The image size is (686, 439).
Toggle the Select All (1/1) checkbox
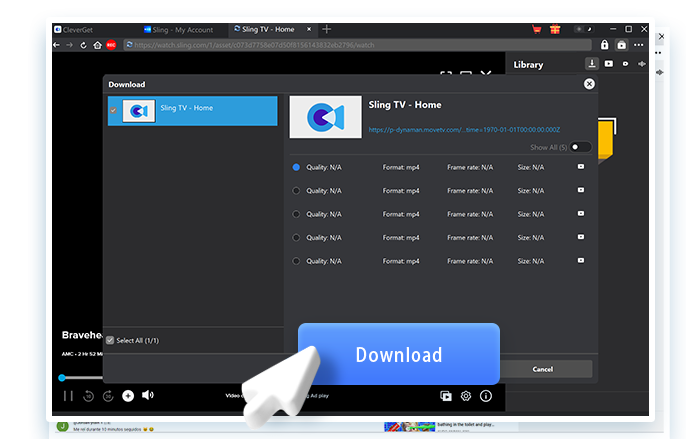pyautogui.click(x=110, y=340)
